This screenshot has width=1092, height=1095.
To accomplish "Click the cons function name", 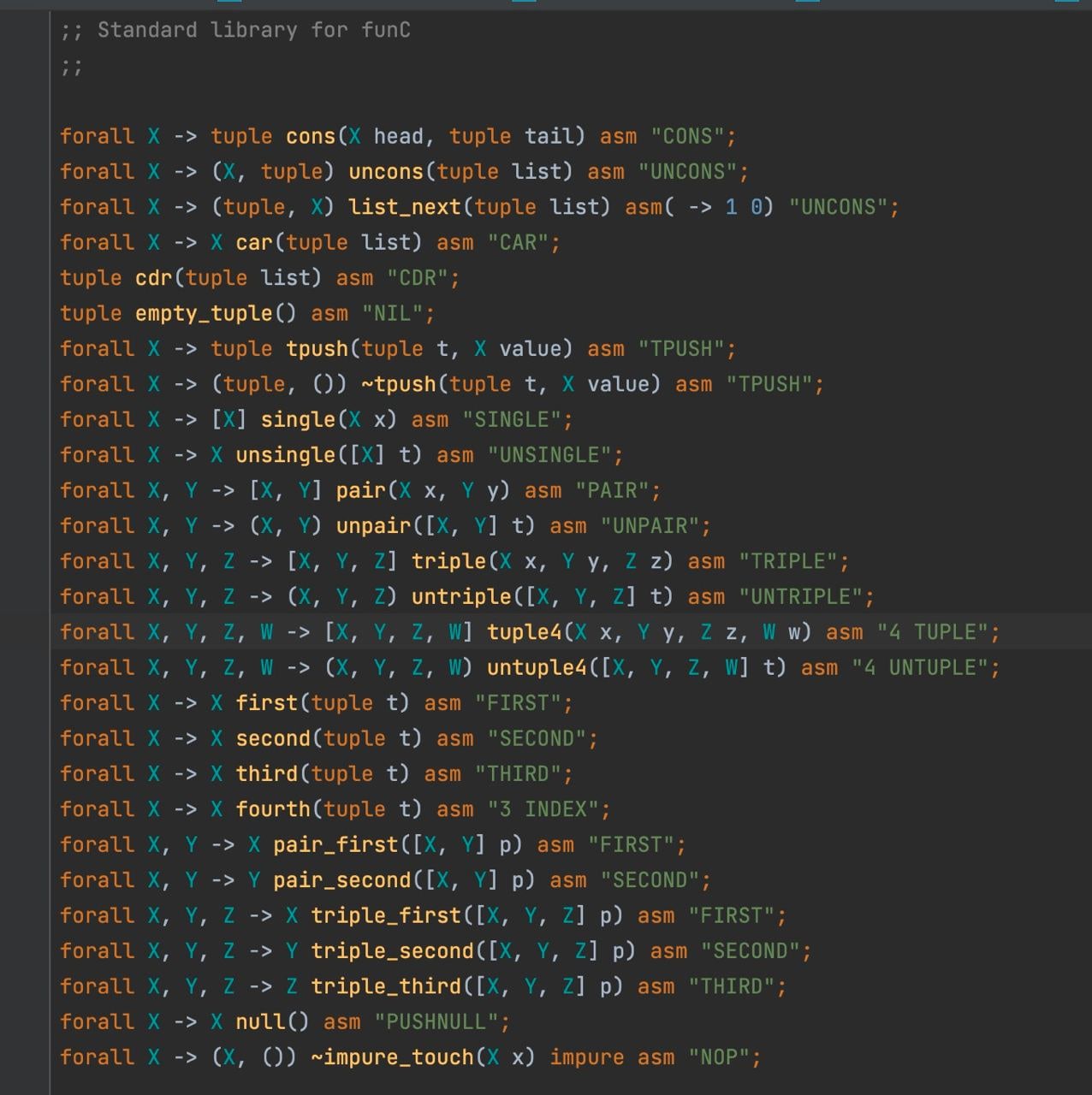I will coord(311,136).
